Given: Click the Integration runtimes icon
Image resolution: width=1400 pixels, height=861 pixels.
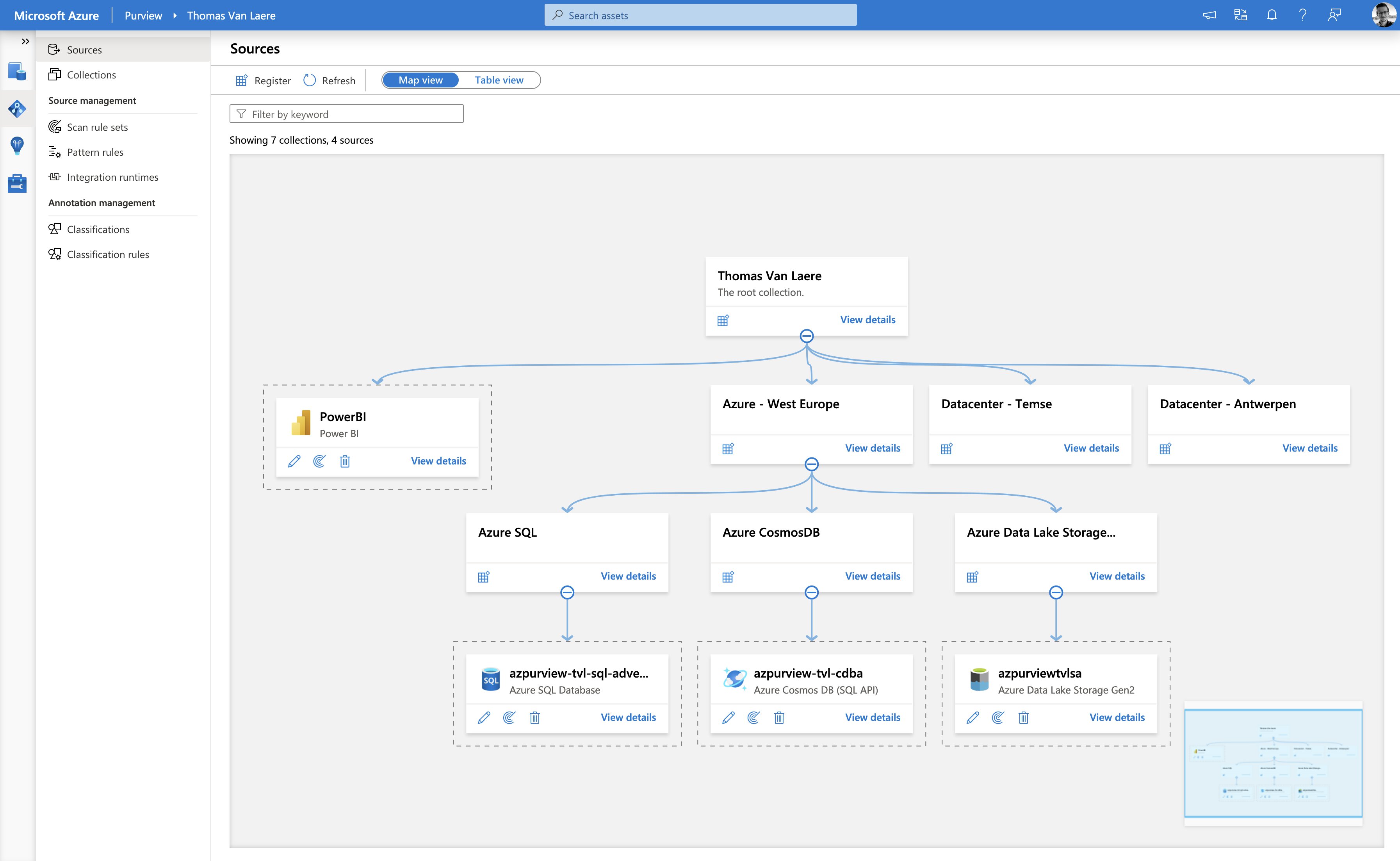Looking at the screenshot, I should tap(54, 176).
